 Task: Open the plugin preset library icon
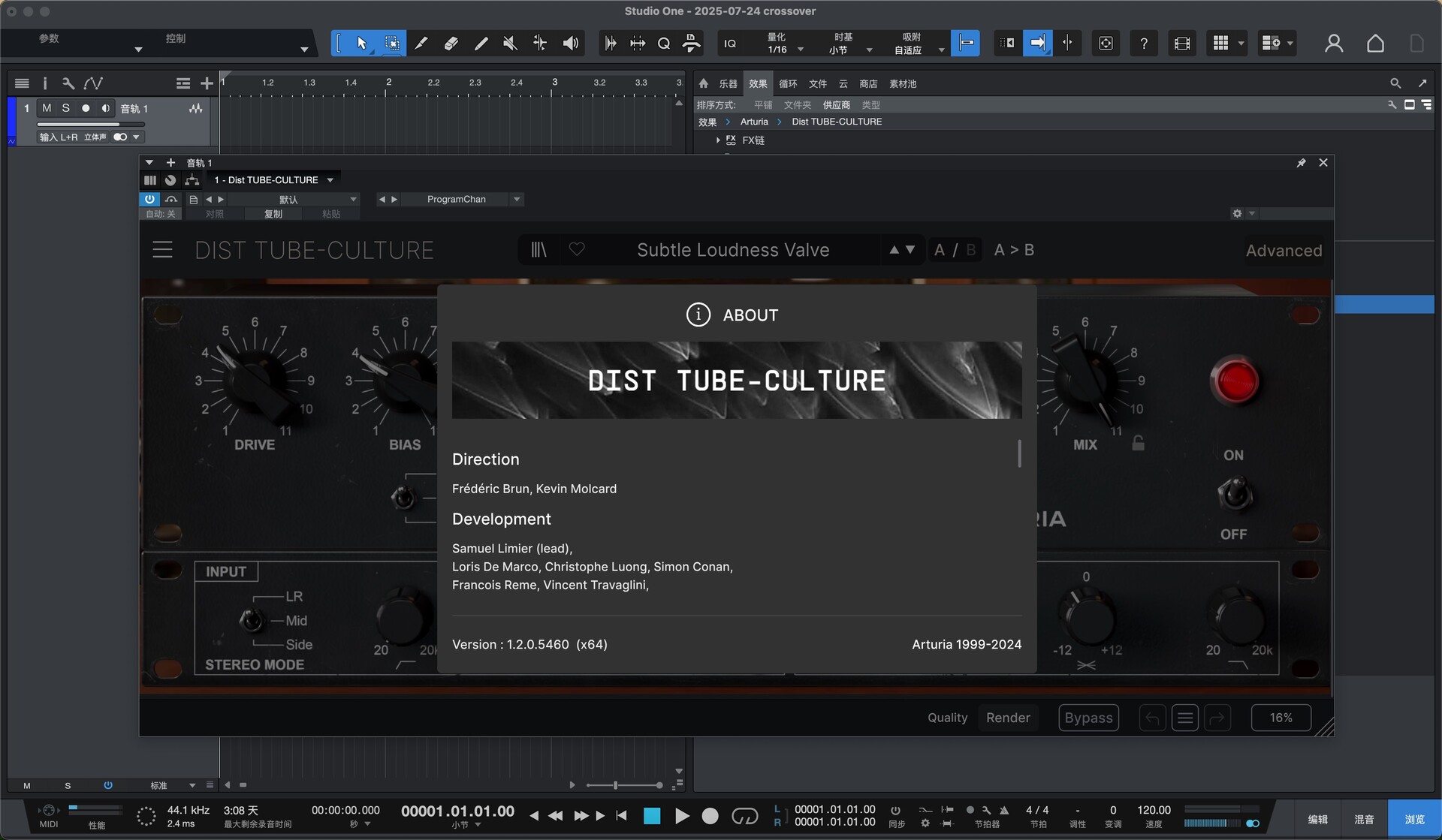point(538,250)
